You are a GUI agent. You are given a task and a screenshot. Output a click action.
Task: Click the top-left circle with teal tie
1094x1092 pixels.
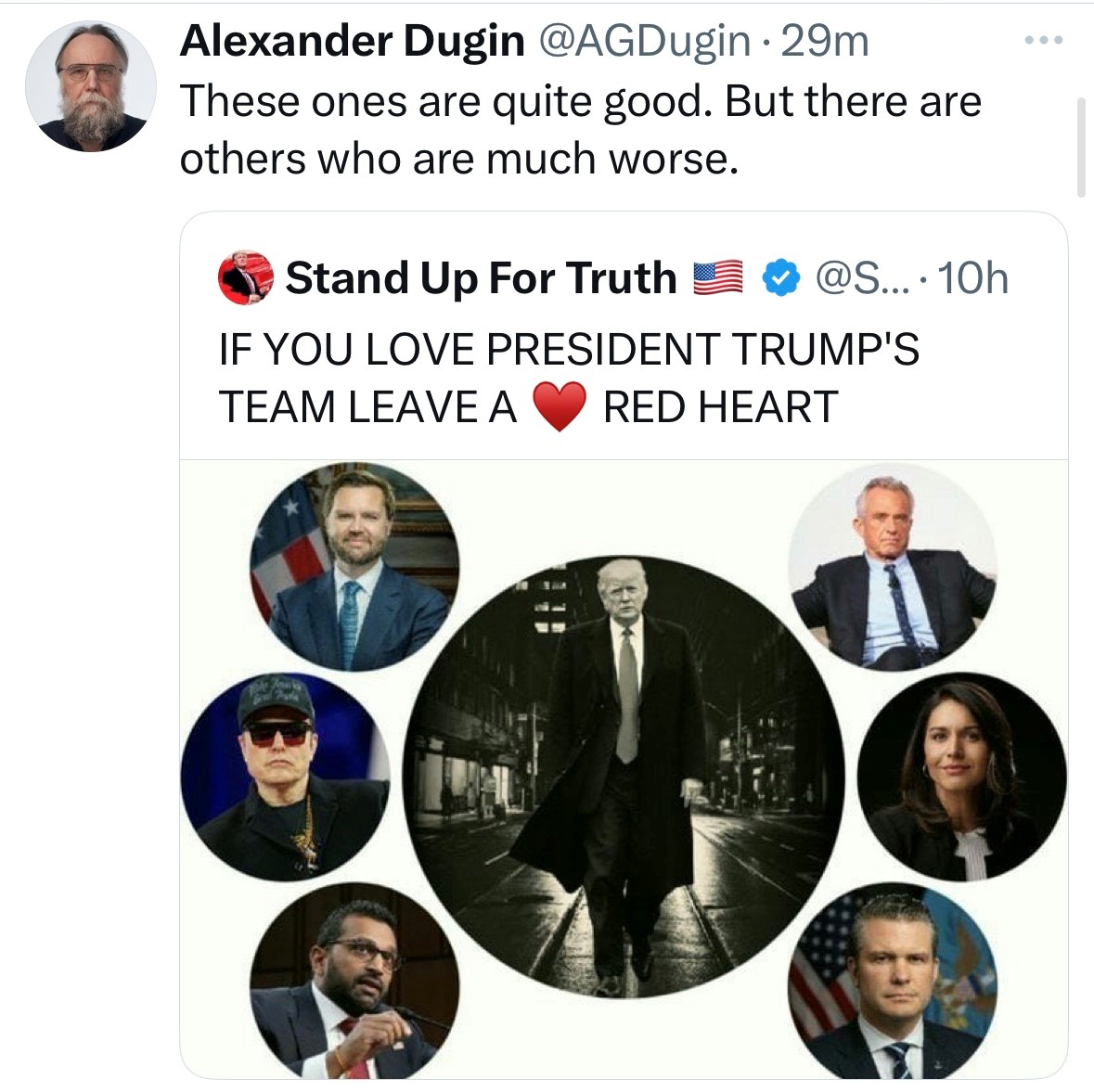click(354, 568)
